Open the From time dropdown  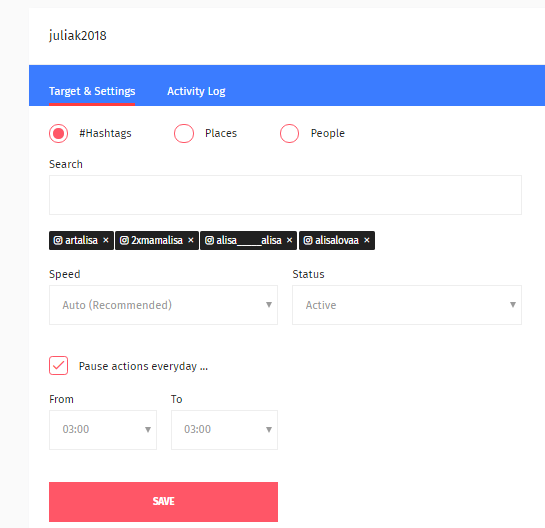click(x=103, y=430)
